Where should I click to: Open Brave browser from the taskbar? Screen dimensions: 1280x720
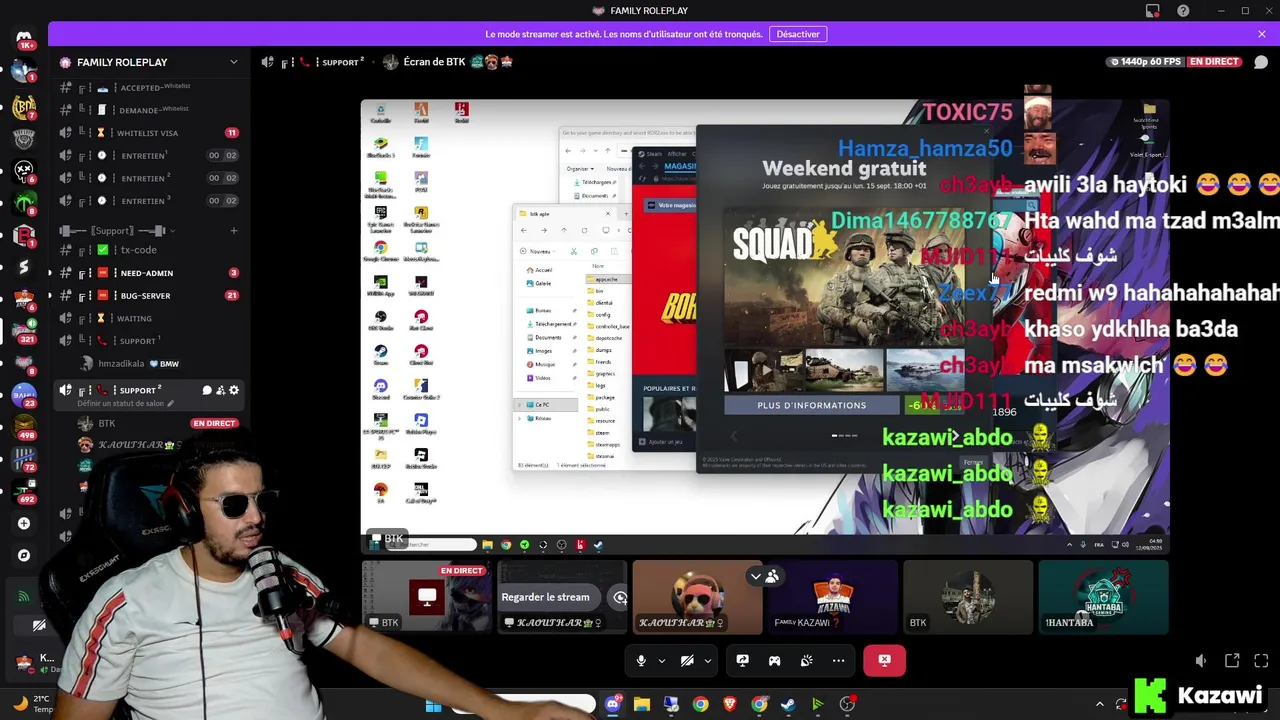pyautogui.click(x=730, y=704)
